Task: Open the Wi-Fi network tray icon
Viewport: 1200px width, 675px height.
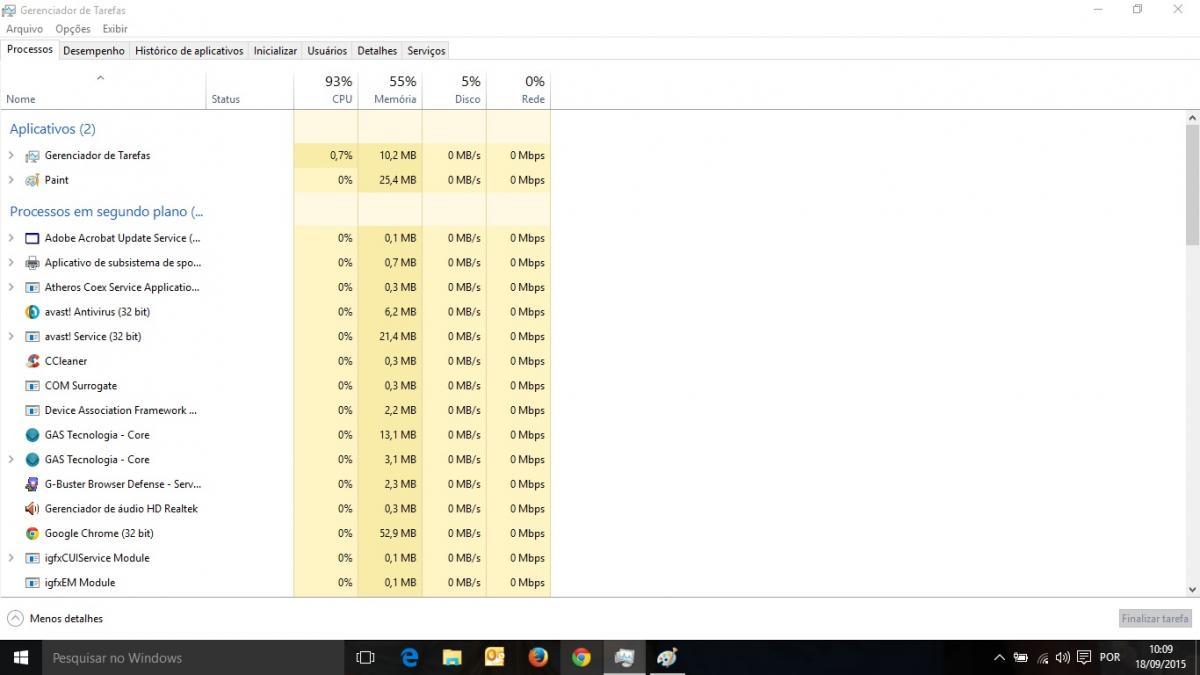Action: (1042, 658)
